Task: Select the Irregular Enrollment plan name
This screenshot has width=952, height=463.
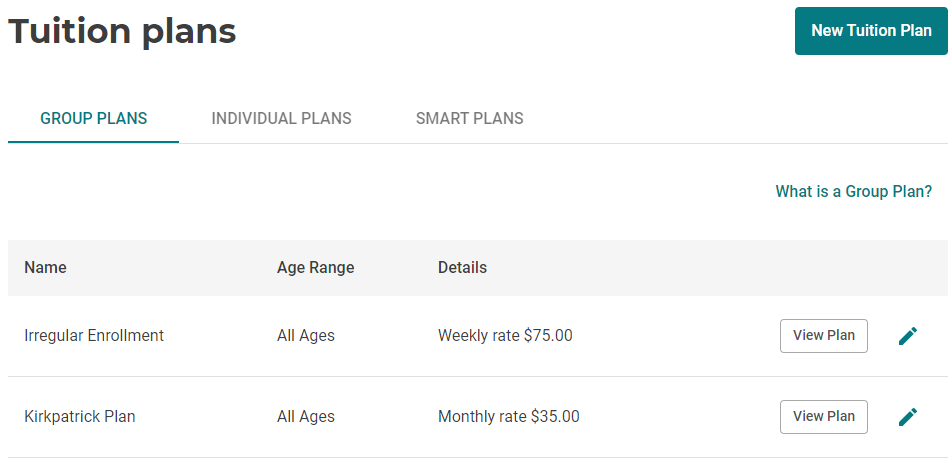Action: [x=94, y=336]
